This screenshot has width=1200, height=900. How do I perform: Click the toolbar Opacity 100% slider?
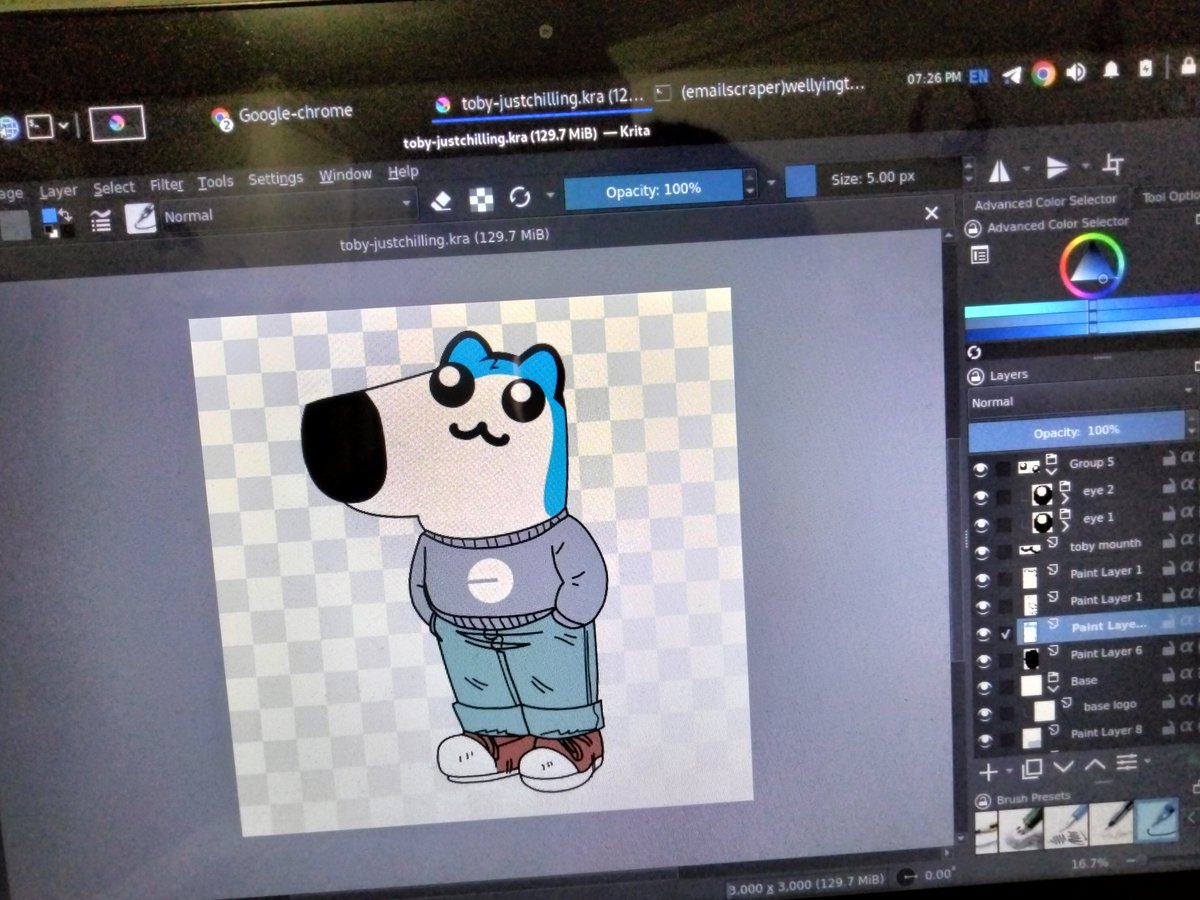(654, 189)
